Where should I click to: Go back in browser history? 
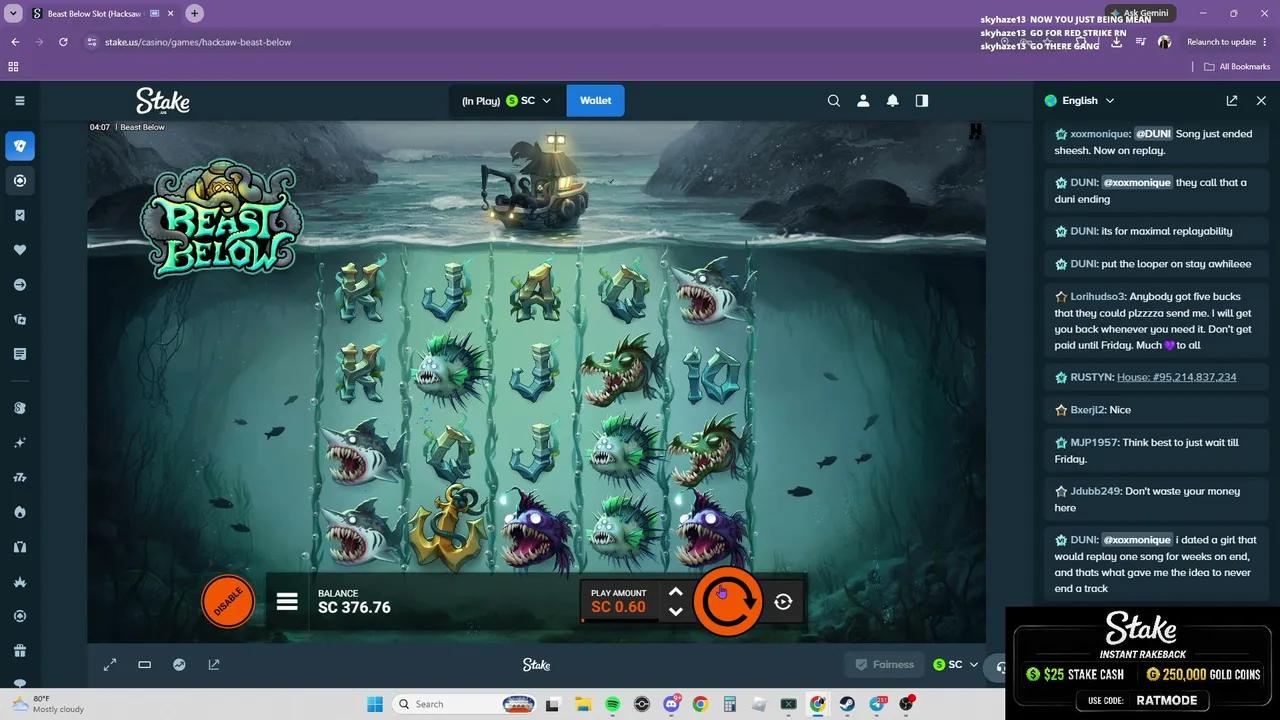click(15, 42)
